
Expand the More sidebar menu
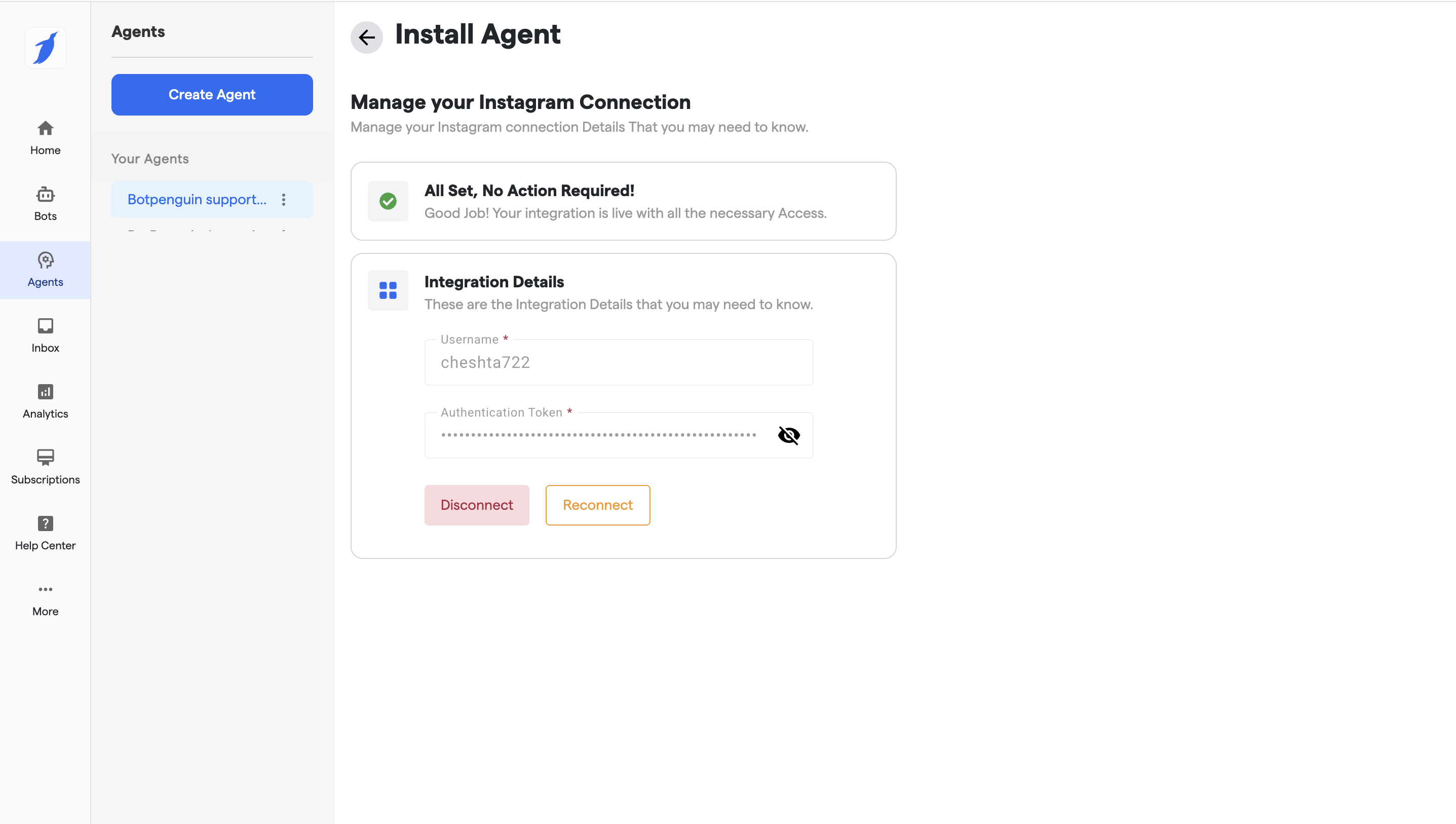coord(45,599)
